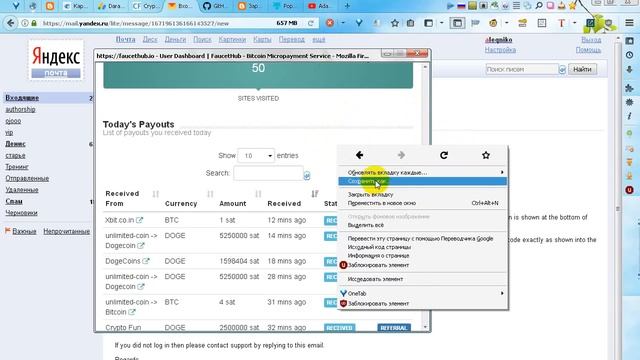Viewport: 640px width, 360px height.
Task: Click the back arrow in the context menu
Action: click(x=359, y=155)
